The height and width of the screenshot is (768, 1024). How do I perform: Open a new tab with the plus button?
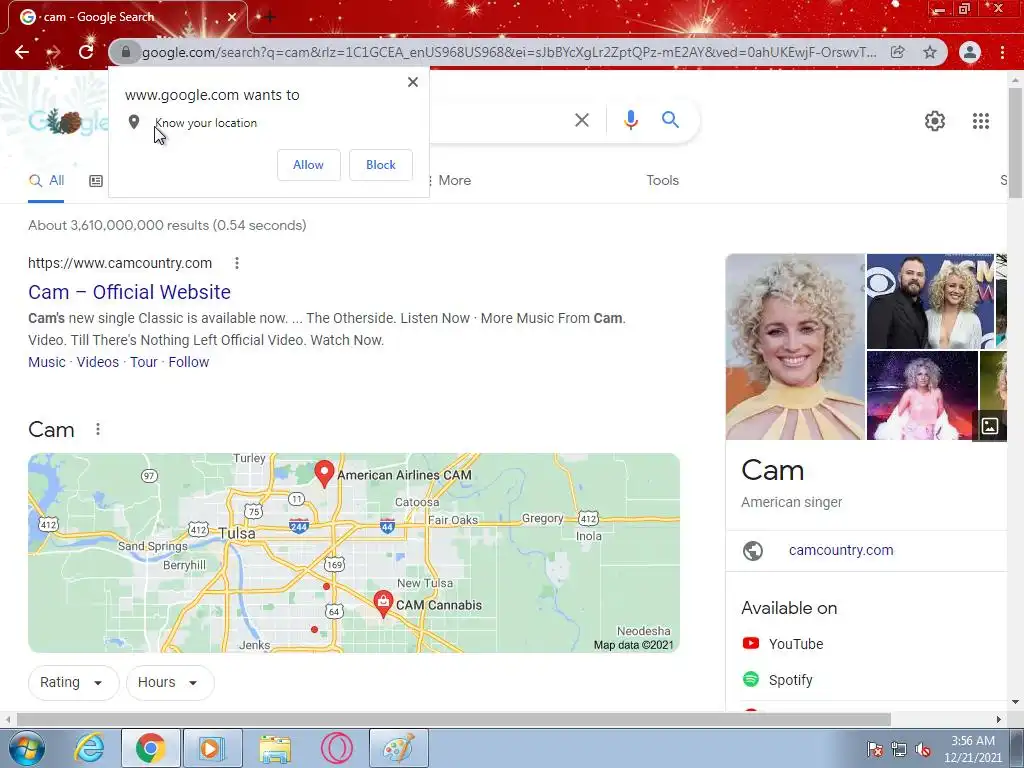pyautogui.click(x=270, y=17)
